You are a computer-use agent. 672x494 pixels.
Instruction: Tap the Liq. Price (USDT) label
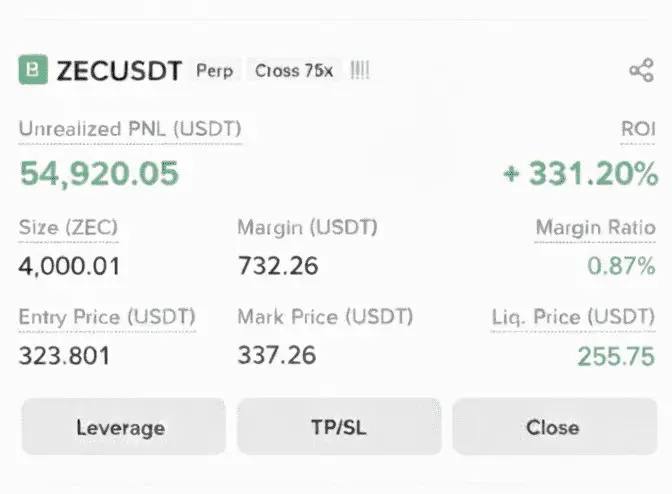coord(574,317)
